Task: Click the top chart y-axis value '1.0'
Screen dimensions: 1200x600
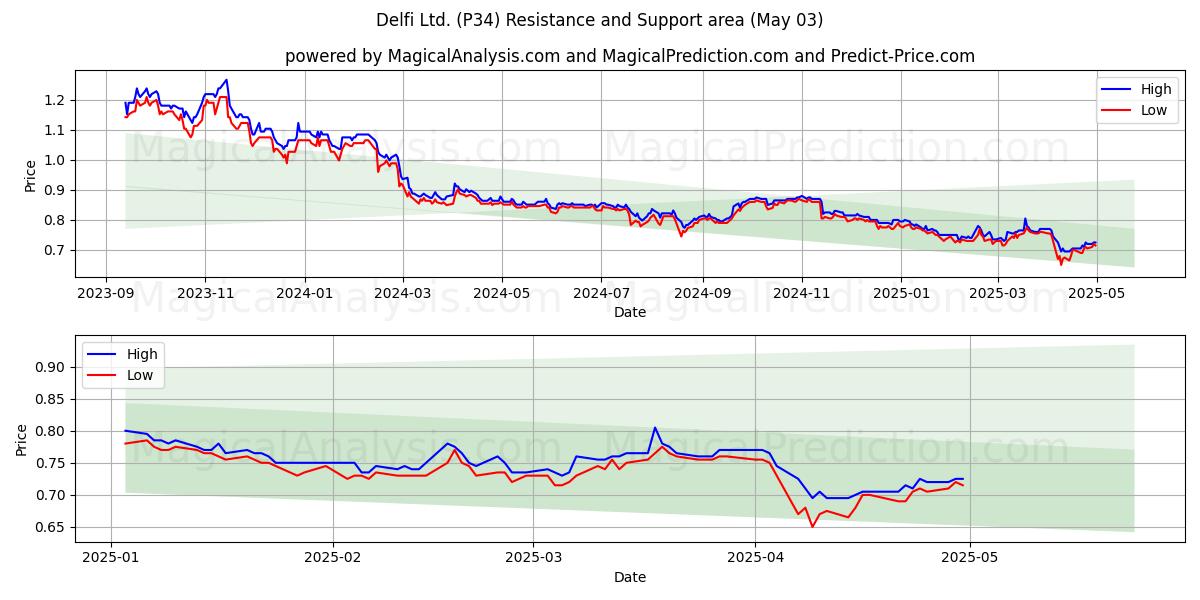Action: coord(56,160)
